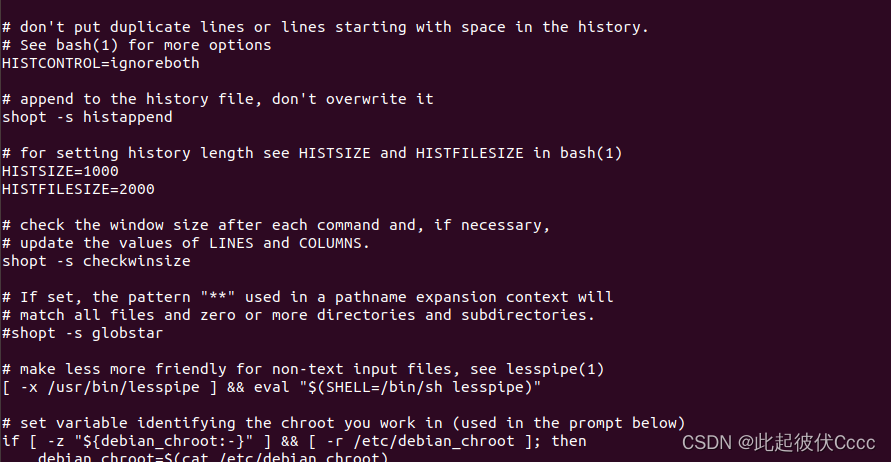This screenshot has width=891, height=462.
Task: Click the HISTFILESIZE=2000 setting line
Action: click(78, 189)
